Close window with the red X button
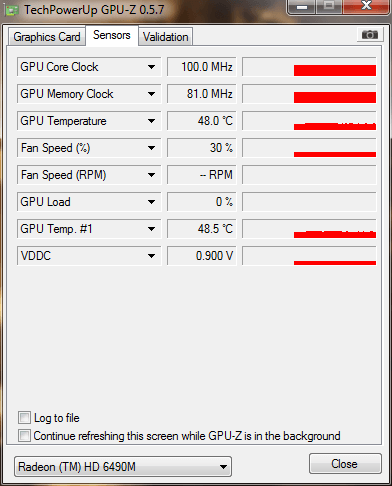The image size is (392, 486). click(367, 6)
